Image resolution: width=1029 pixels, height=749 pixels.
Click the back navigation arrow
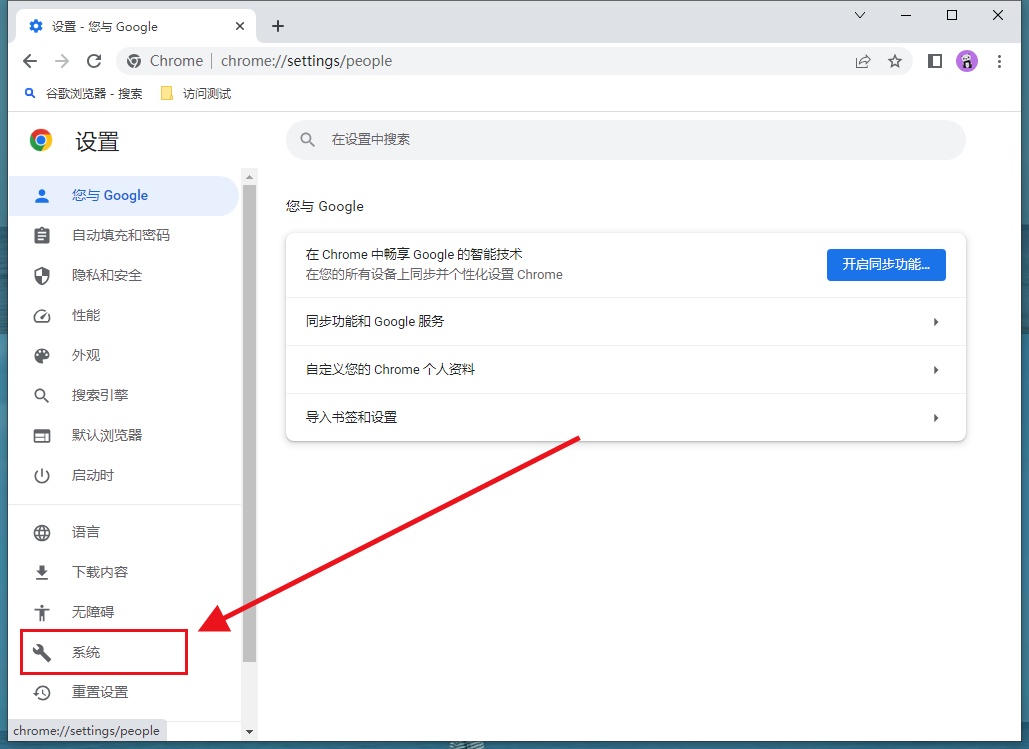coord(30,61)
